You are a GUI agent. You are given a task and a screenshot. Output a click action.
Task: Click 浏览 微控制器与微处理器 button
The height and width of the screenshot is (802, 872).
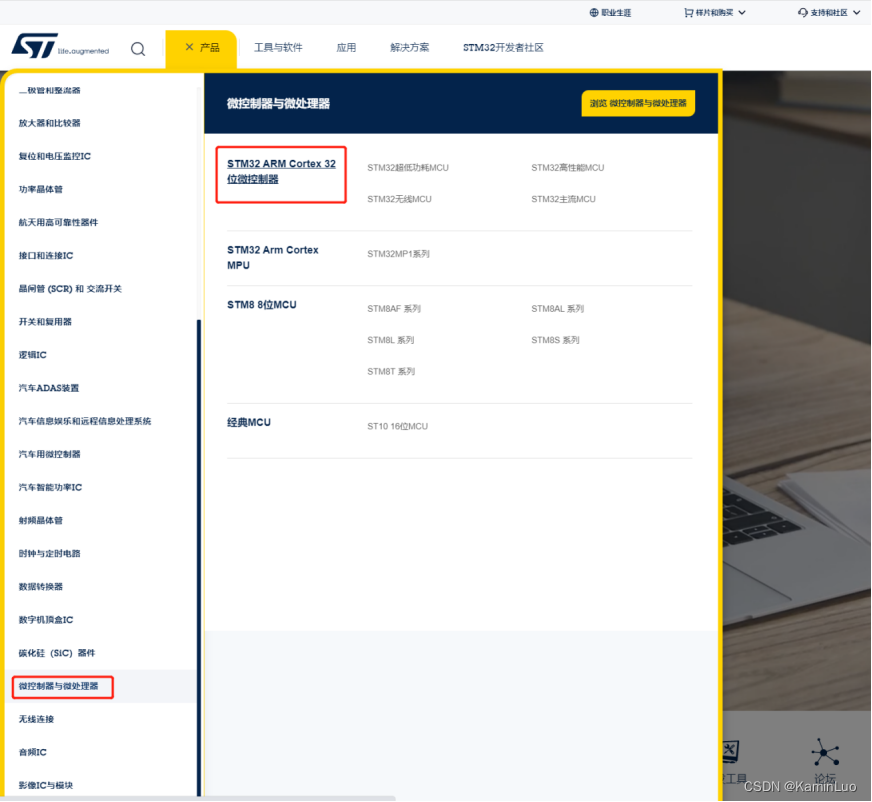[x=638, y=103]
